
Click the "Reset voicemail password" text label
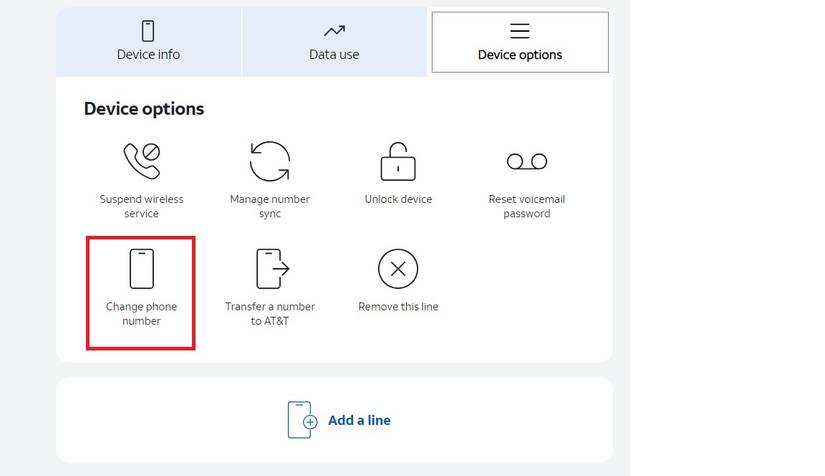click(x=526, y=206)
